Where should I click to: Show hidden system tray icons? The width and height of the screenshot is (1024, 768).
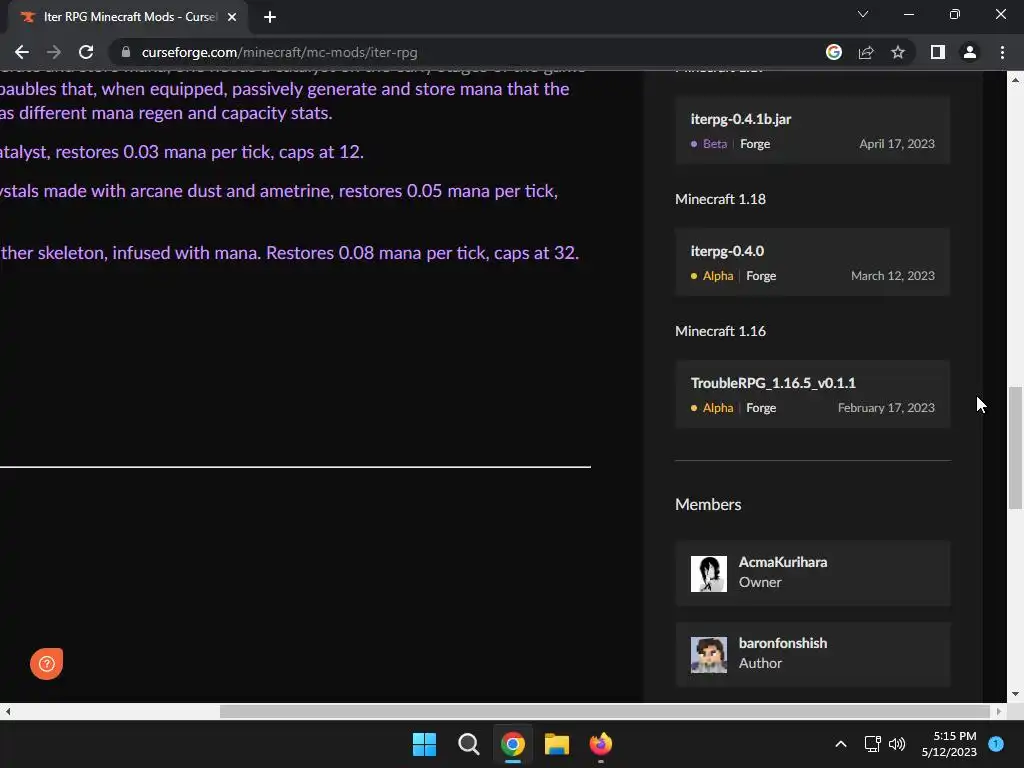click(x=841, y=744)
